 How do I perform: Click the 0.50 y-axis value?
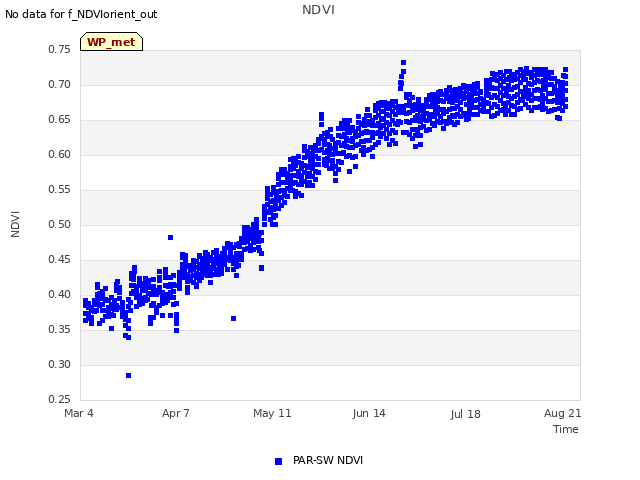point(59,224)
